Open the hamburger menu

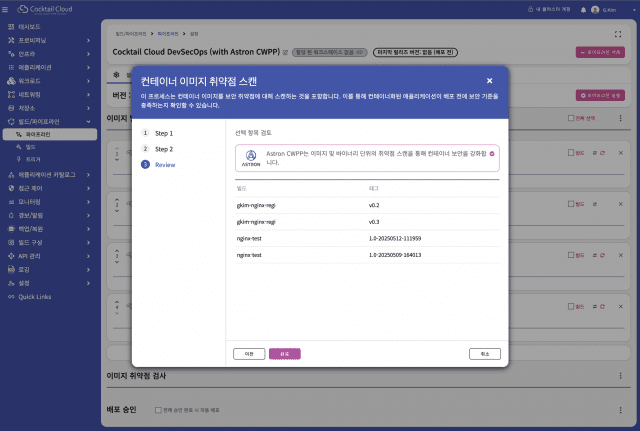click(x=5, y=9)
